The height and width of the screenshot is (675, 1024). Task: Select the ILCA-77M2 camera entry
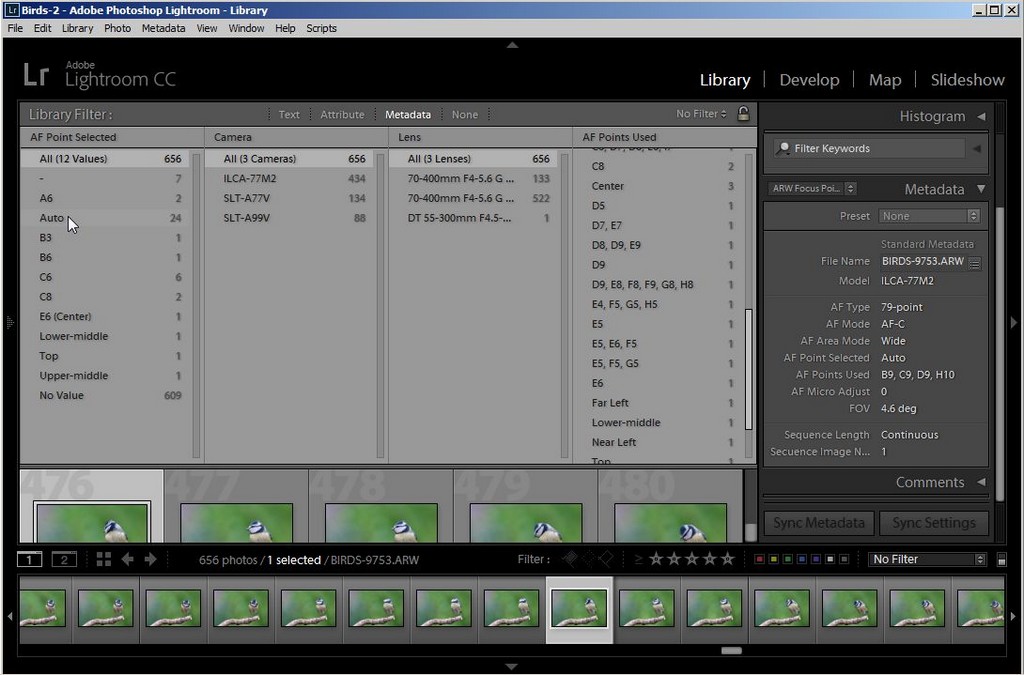[x=249, y=178]
